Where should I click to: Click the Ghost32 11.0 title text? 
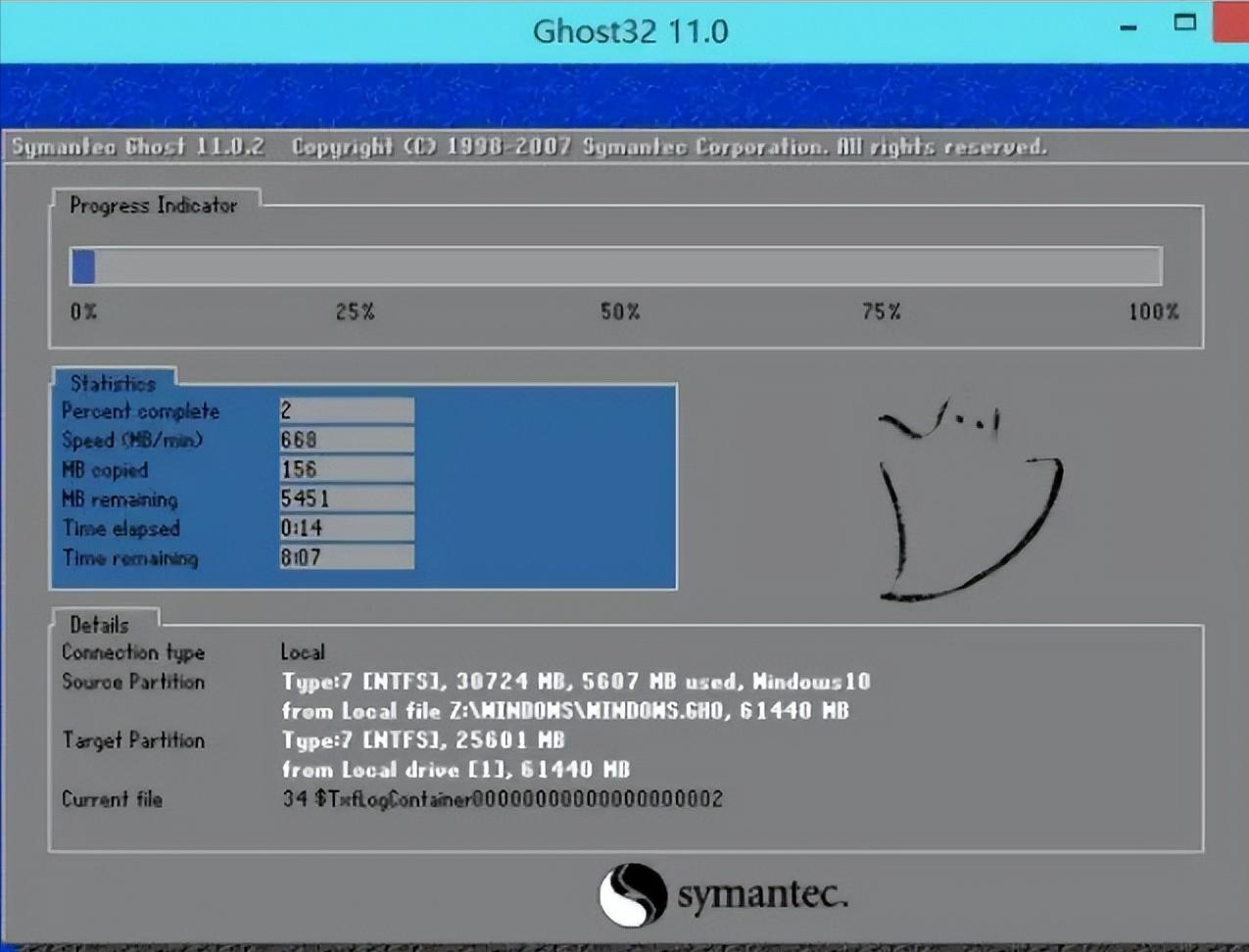(630, 31)
